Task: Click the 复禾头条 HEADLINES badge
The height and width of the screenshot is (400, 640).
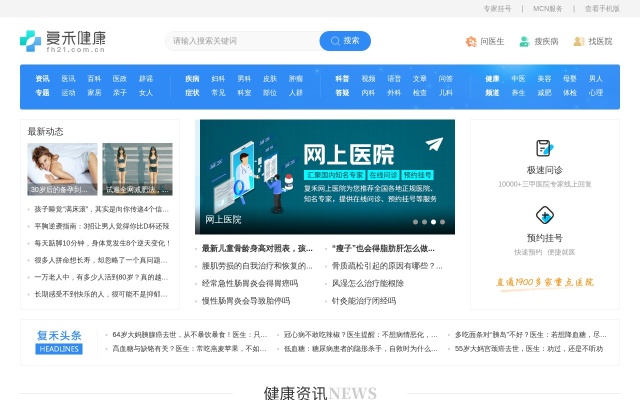Action: pyautogui.click(x=59, y=342)
